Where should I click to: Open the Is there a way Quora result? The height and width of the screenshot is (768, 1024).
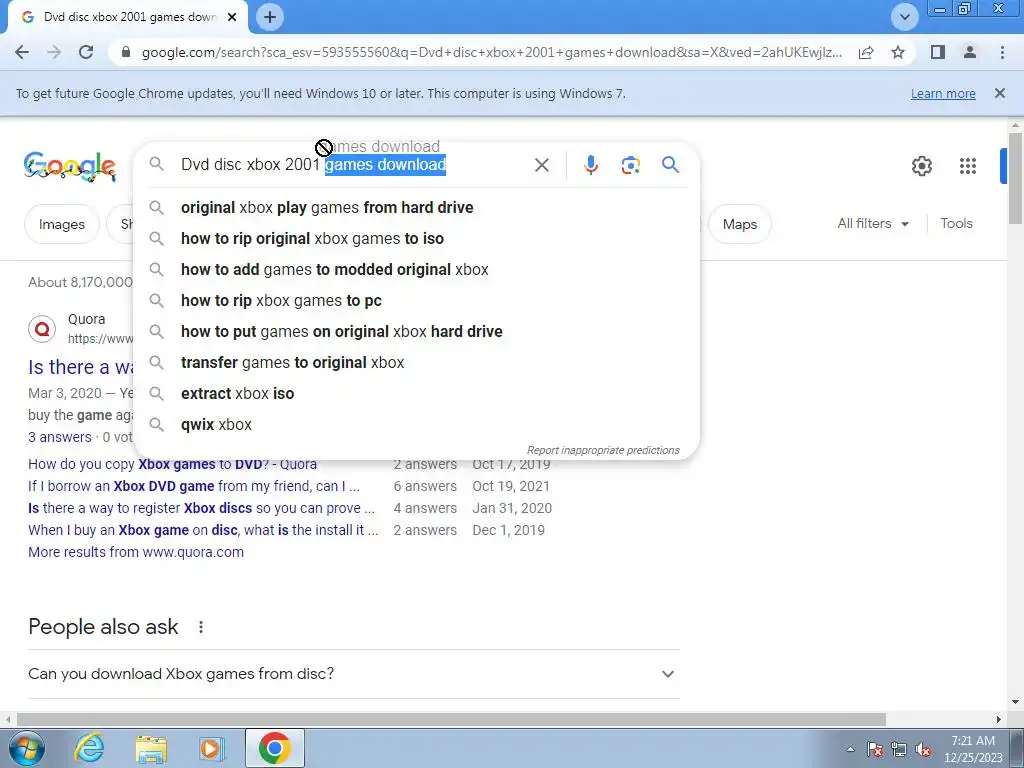click(x=80, y=367)
